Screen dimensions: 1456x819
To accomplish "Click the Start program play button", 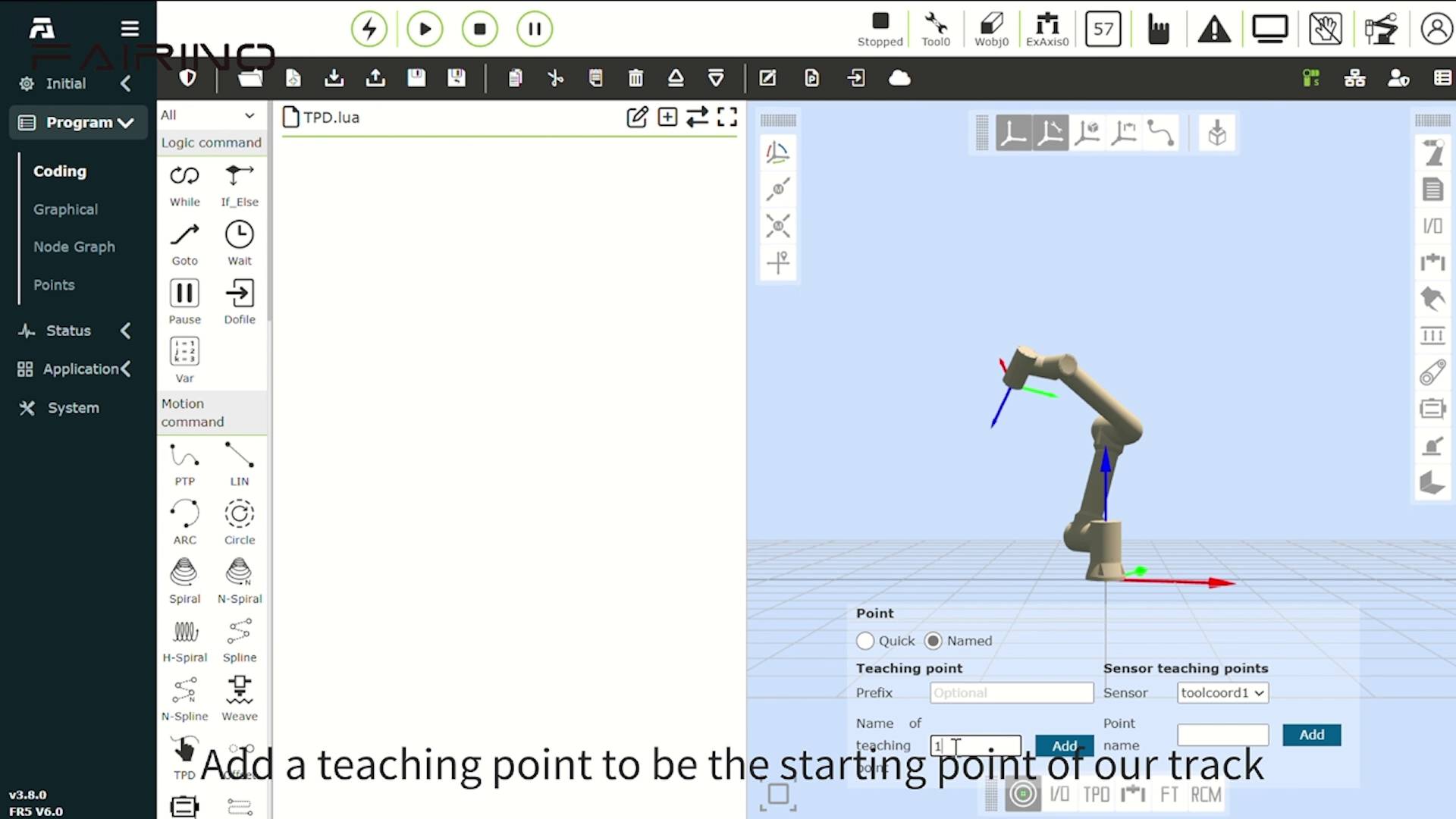I will [425, 30].
